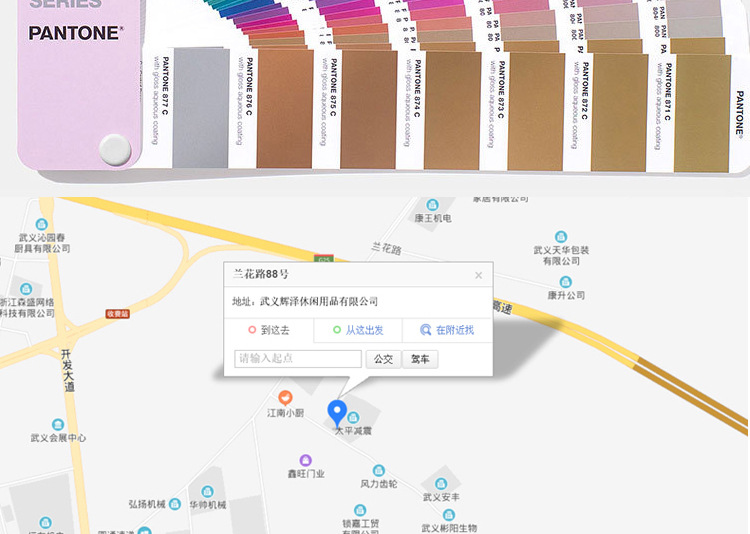
Task: Click the 太平减震 building icon
Action: 353,417
